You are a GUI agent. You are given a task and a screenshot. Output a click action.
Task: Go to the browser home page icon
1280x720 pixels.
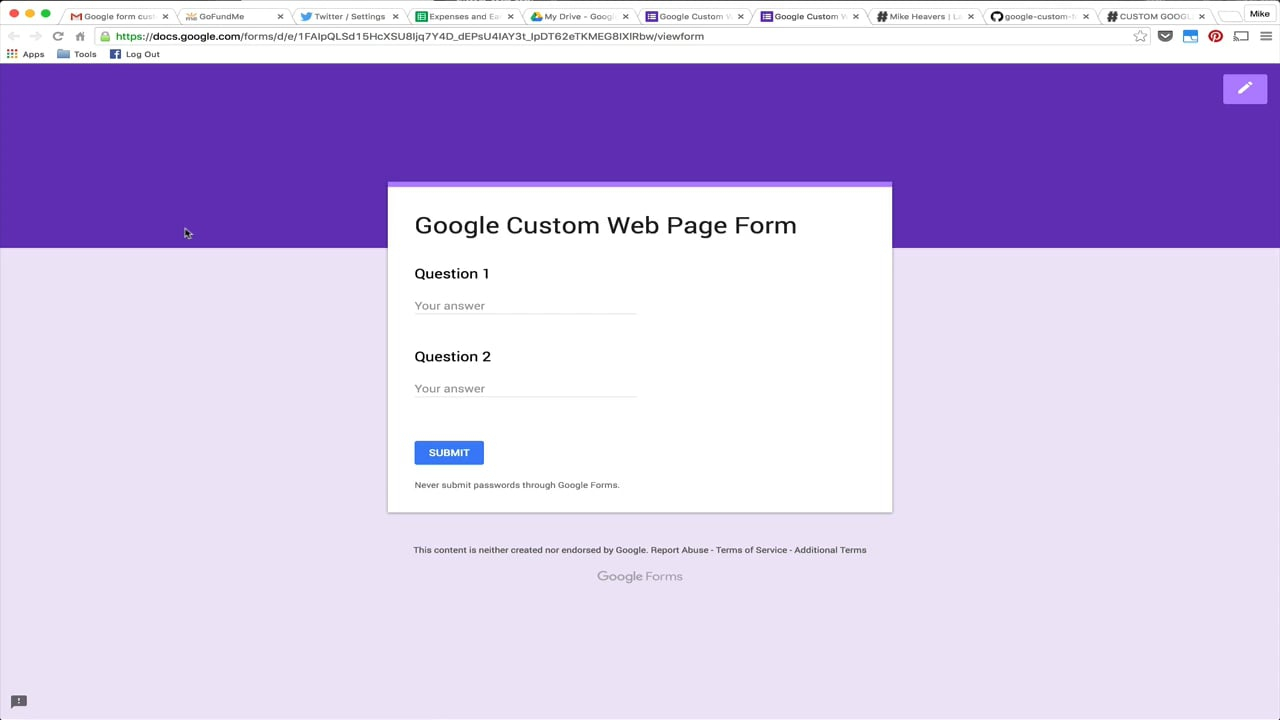pos(80,36)
